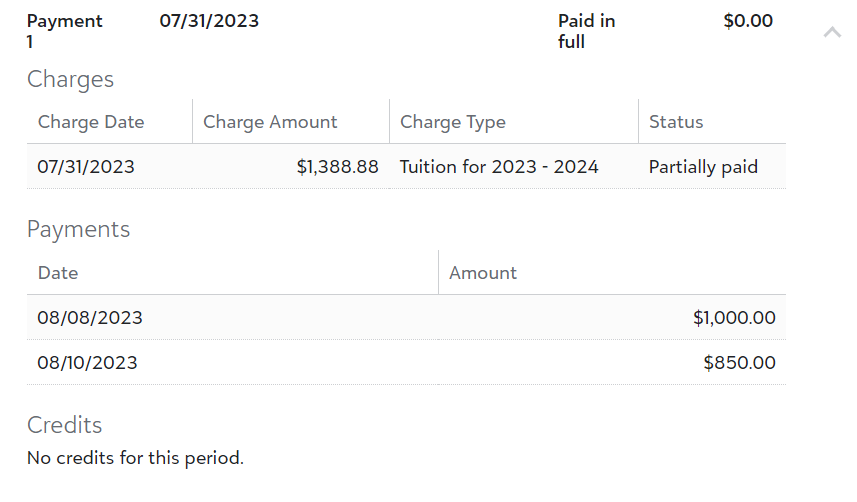
Task: Click the Payments Date column header
Action: [58, 273]
